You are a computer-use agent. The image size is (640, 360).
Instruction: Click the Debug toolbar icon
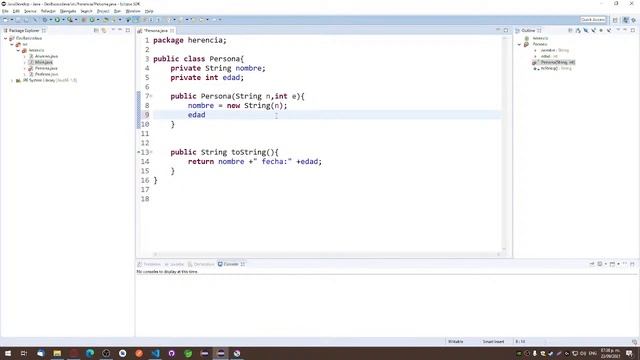(x=45, y=20)
